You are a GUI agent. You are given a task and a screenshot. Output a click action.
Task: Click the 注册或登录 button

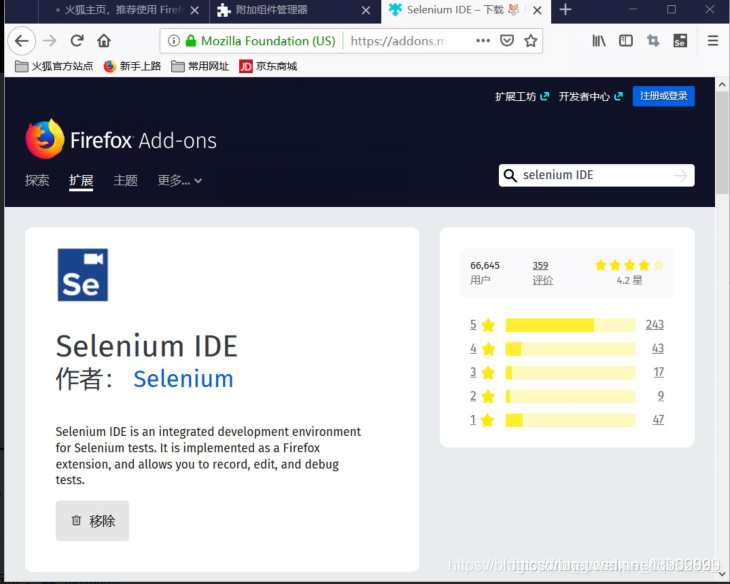click(x=663, y=96)
